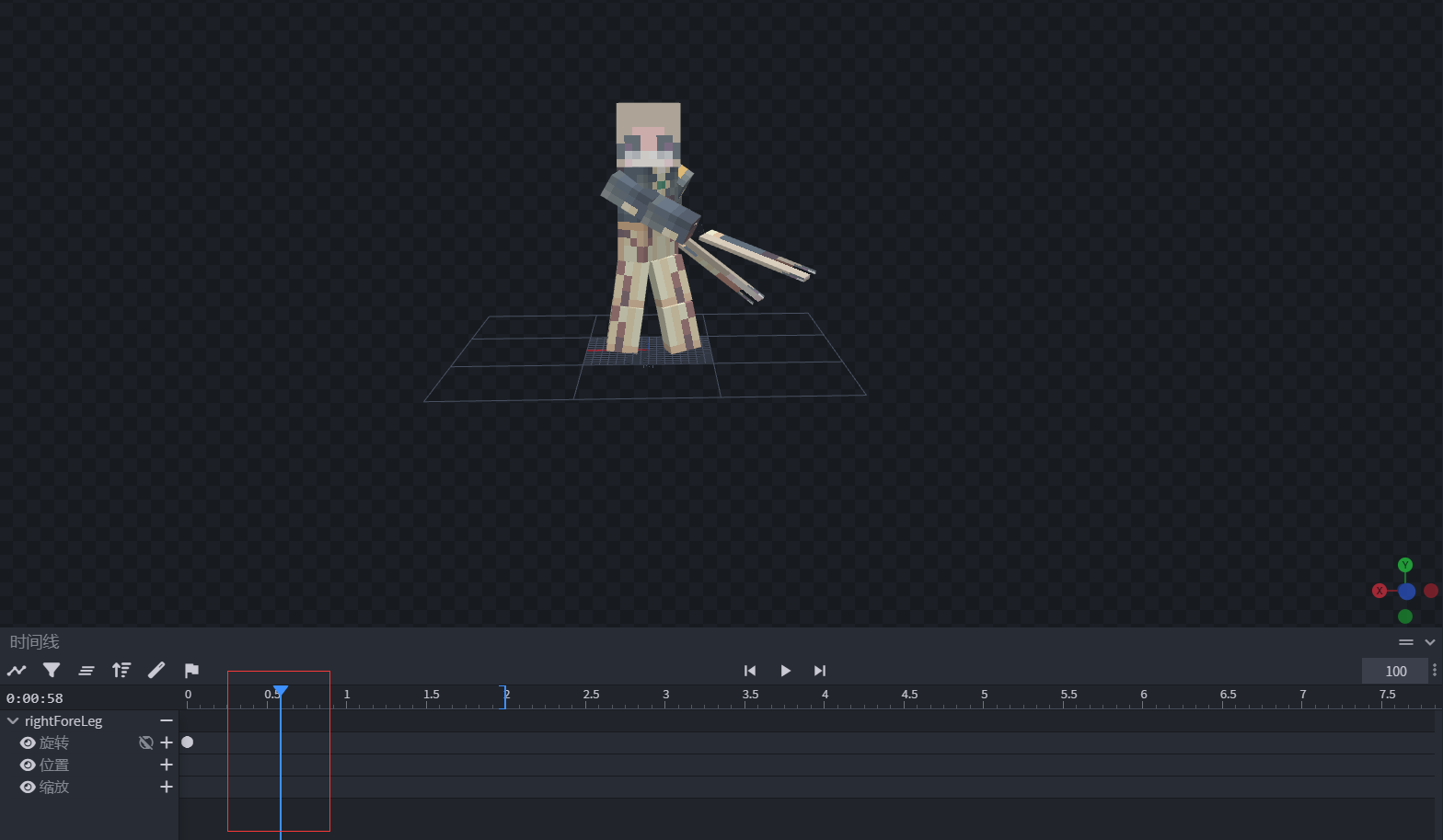Click the timeline ruler at 3 seconds
The width and height of the screenshot is (1443, 840).
(665, 696)
